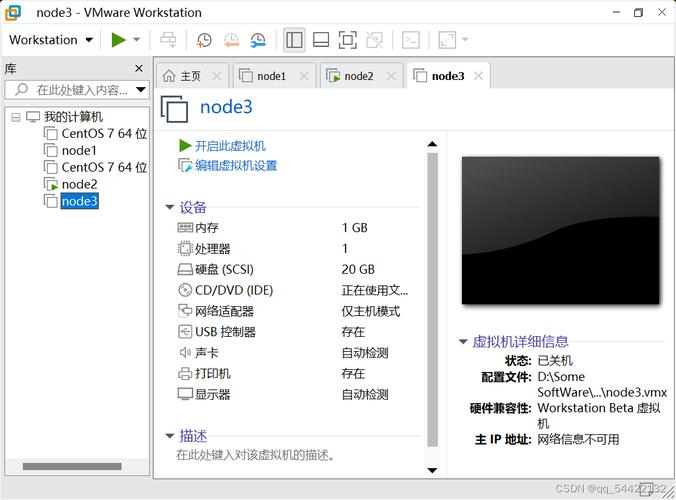Revert to snapshot using the orange clock icon
This screenshot has width=676, height=500.
click(232, 40)
